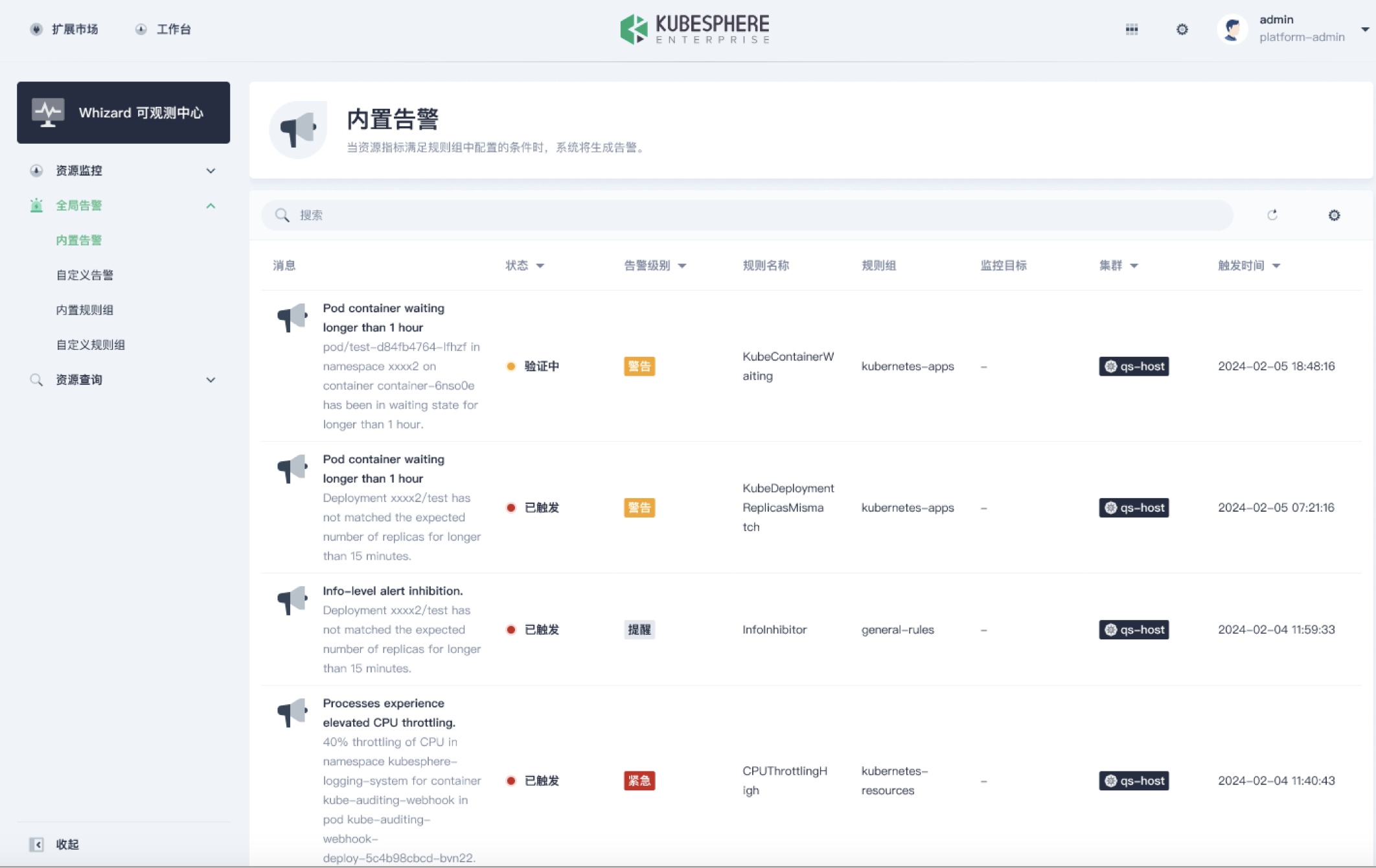Open the app grid icon in header
Viewport: 1376px width, 868px height.
[x=1132, y=29]
